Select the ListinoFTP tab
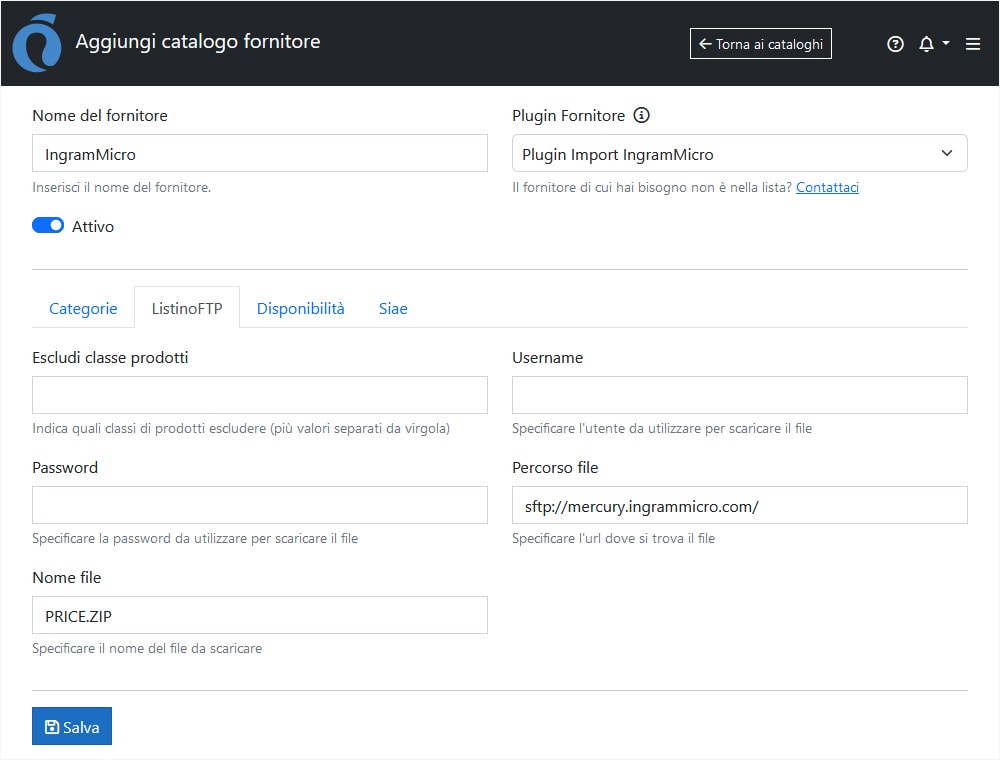 click(187, 308)
